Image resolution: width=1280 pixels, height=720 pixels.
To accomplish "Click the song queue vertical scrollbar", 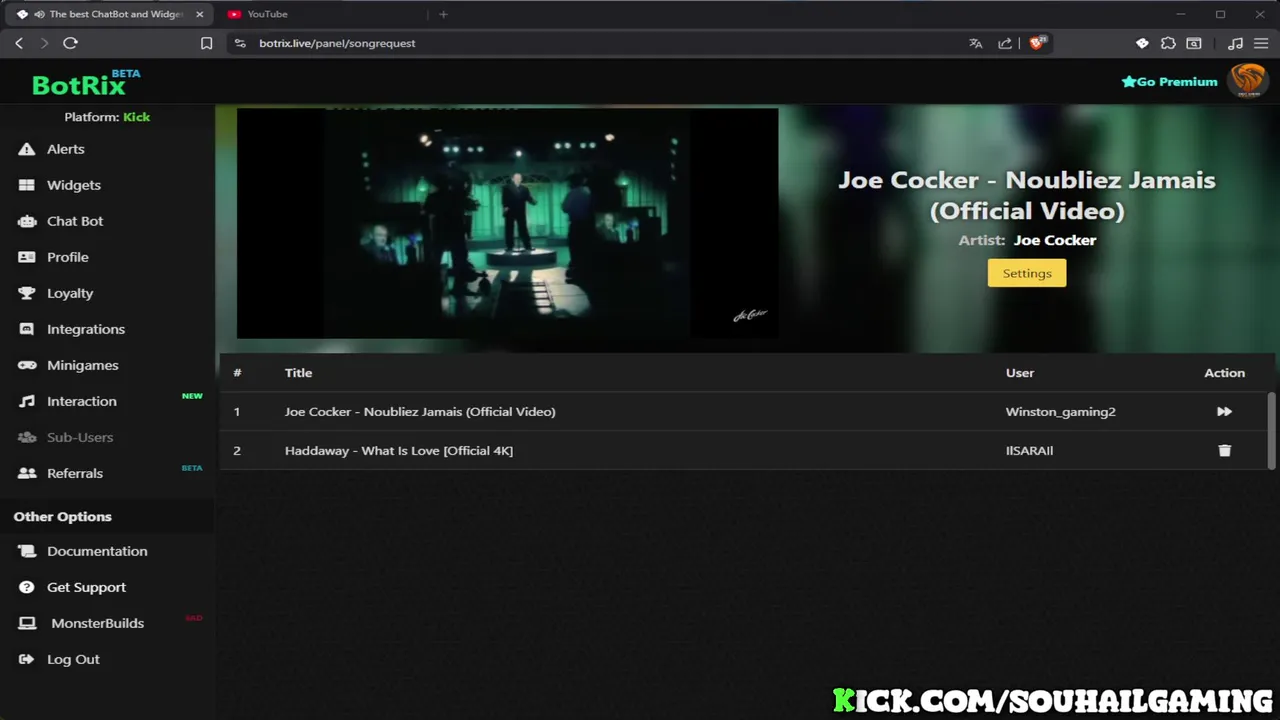I will coord(1272,430).
